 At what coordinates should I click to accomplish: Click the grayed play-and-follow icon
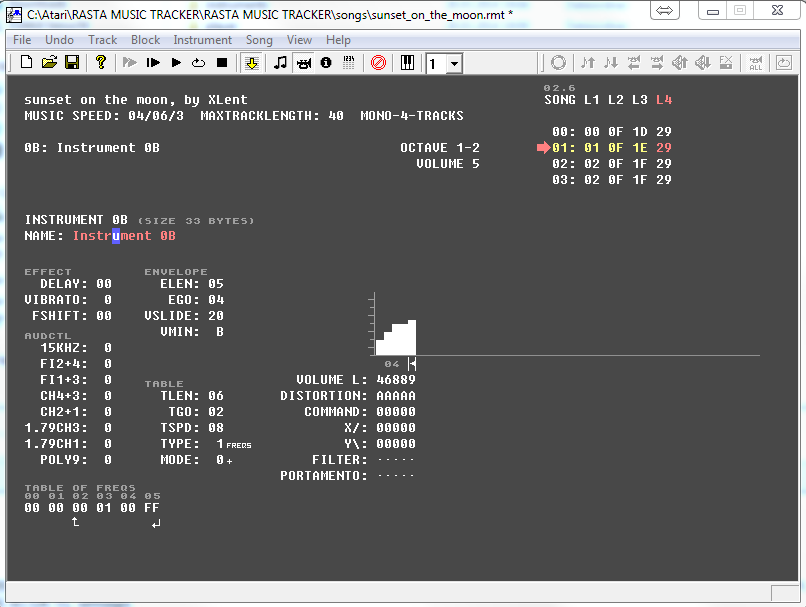pos(130,63)
